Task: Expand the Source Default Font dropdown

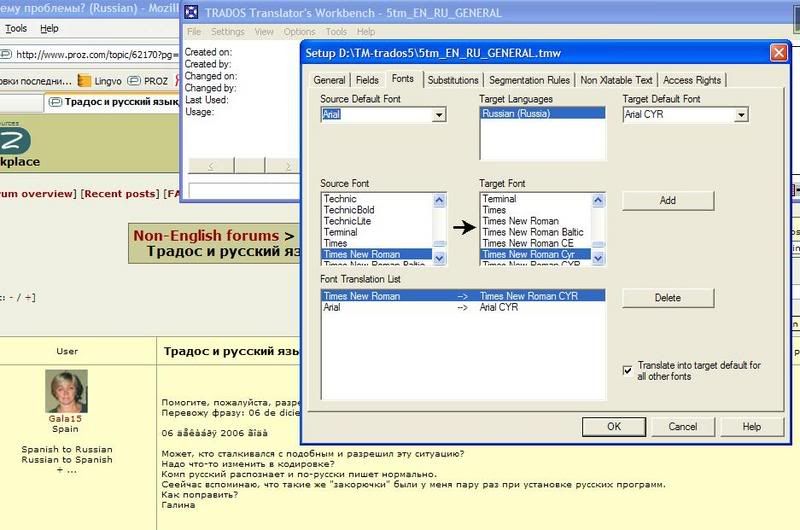Action: tap(439, 115)
